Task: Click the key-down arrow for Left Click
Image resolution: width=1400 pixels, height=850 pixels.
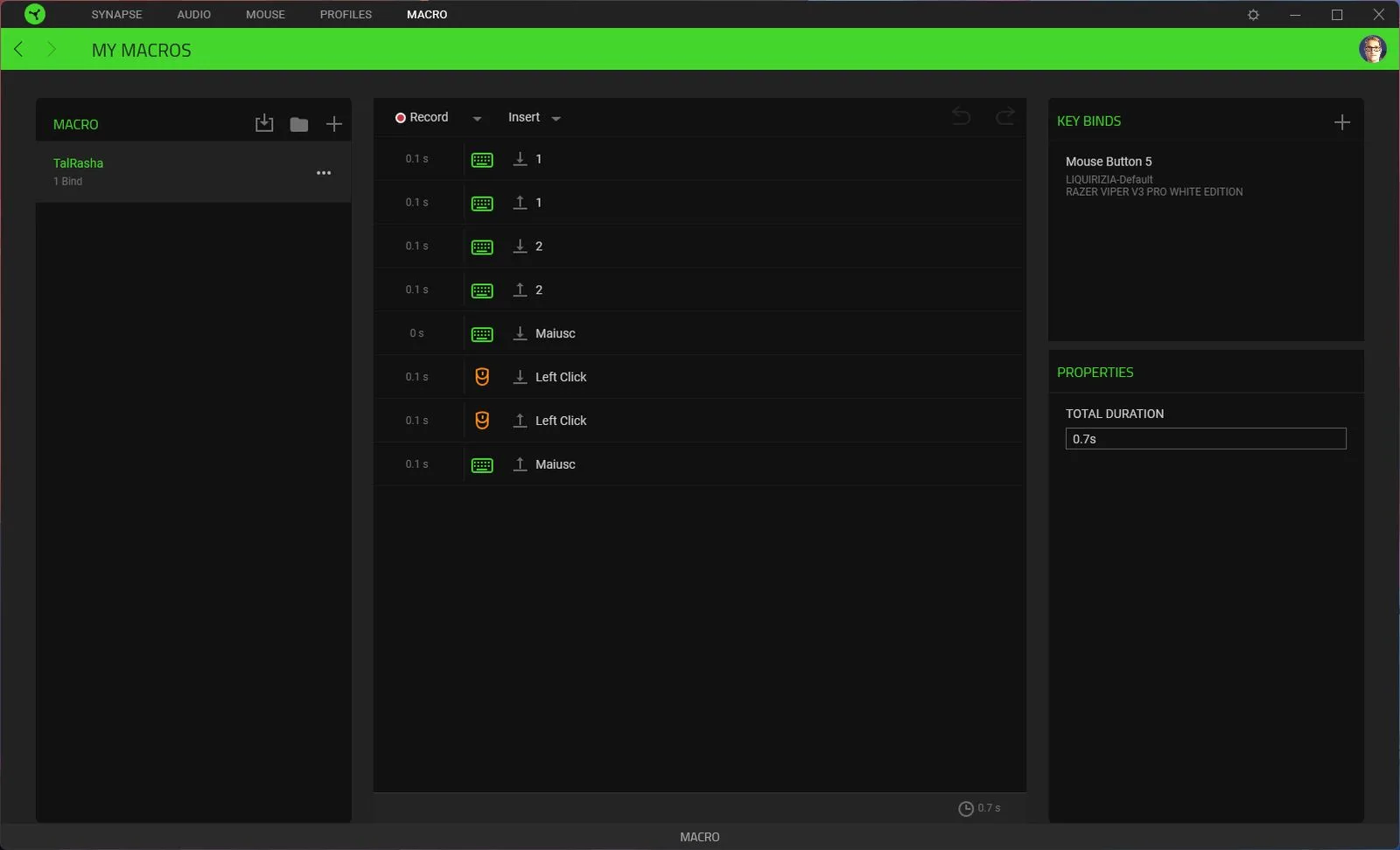Action: coord(520,377)
